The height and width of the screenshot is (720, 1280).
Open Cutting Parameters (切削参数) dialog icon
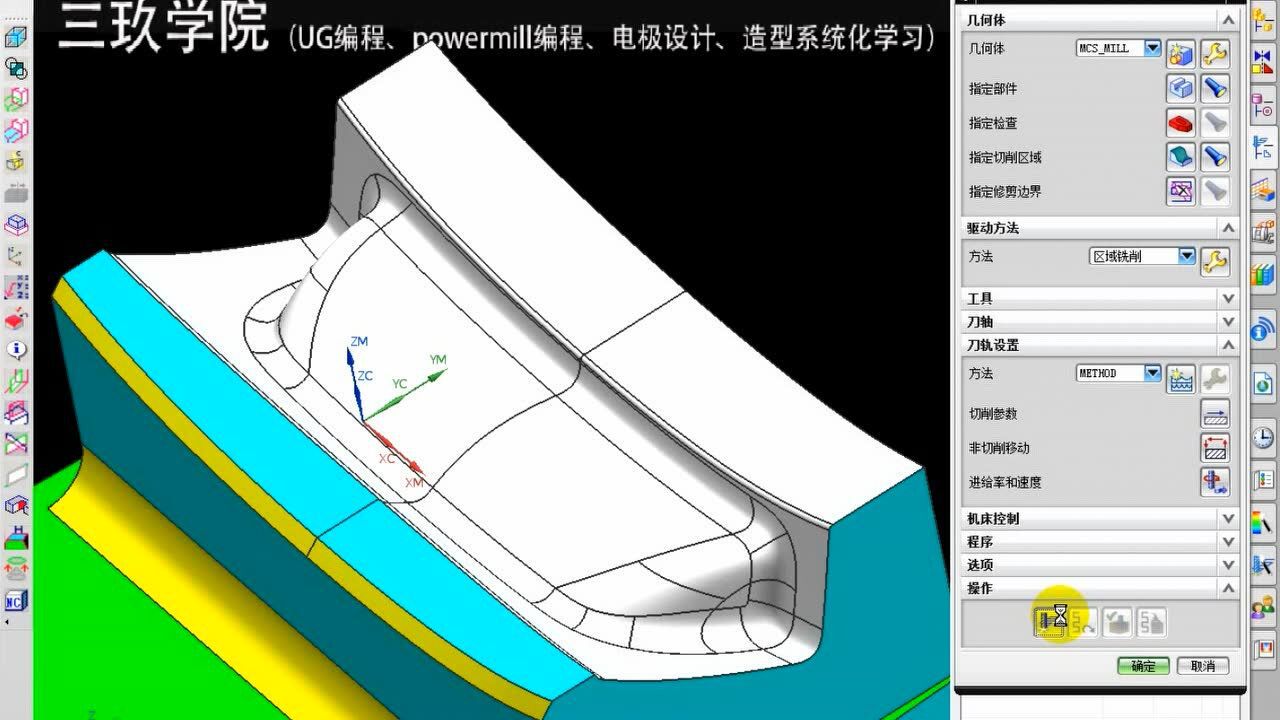1214,414
